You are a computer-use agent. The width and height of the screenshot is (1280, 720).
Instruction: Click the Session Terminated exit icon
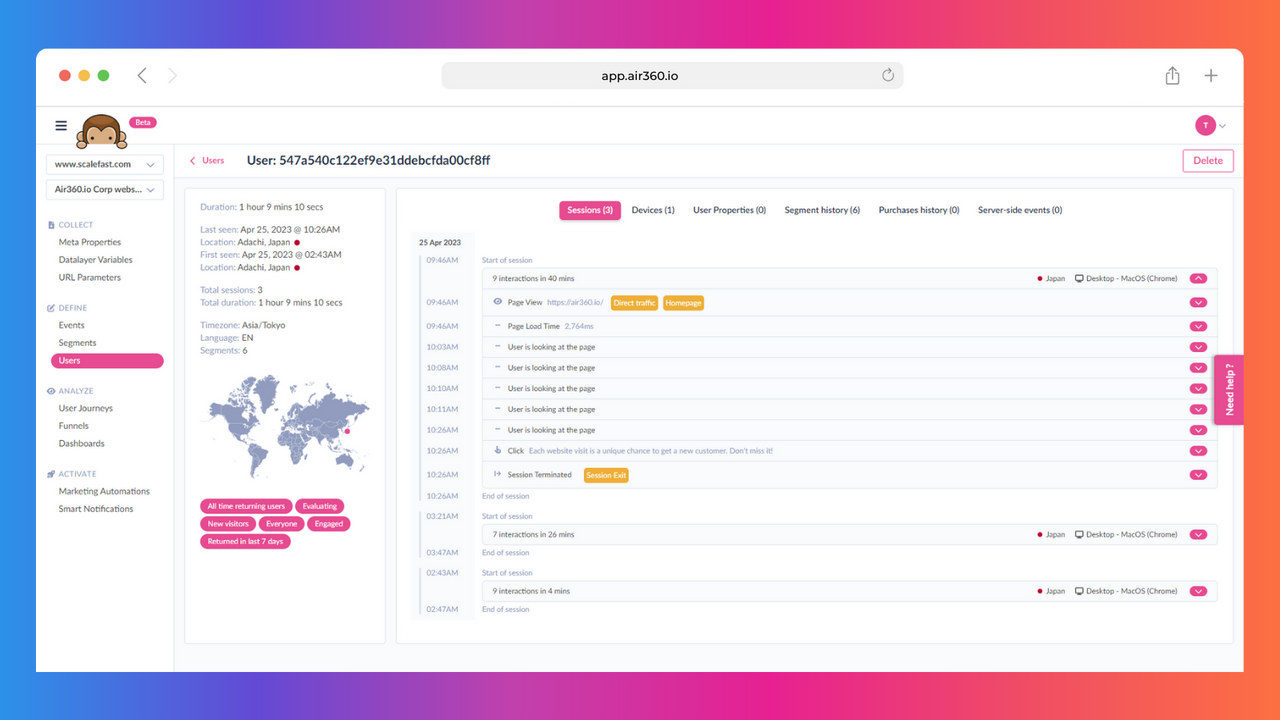tap(497, 474)
